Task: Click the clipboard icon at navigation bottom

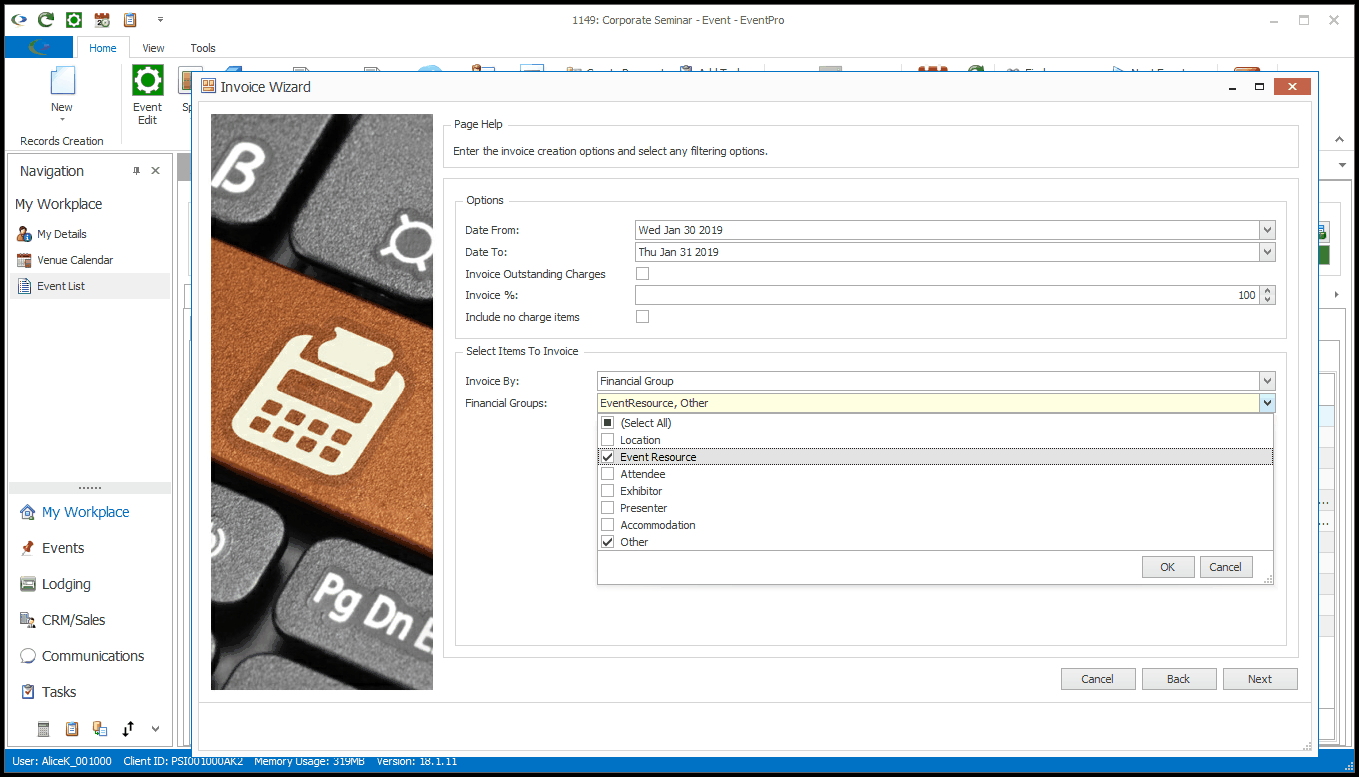Action: 72,729
